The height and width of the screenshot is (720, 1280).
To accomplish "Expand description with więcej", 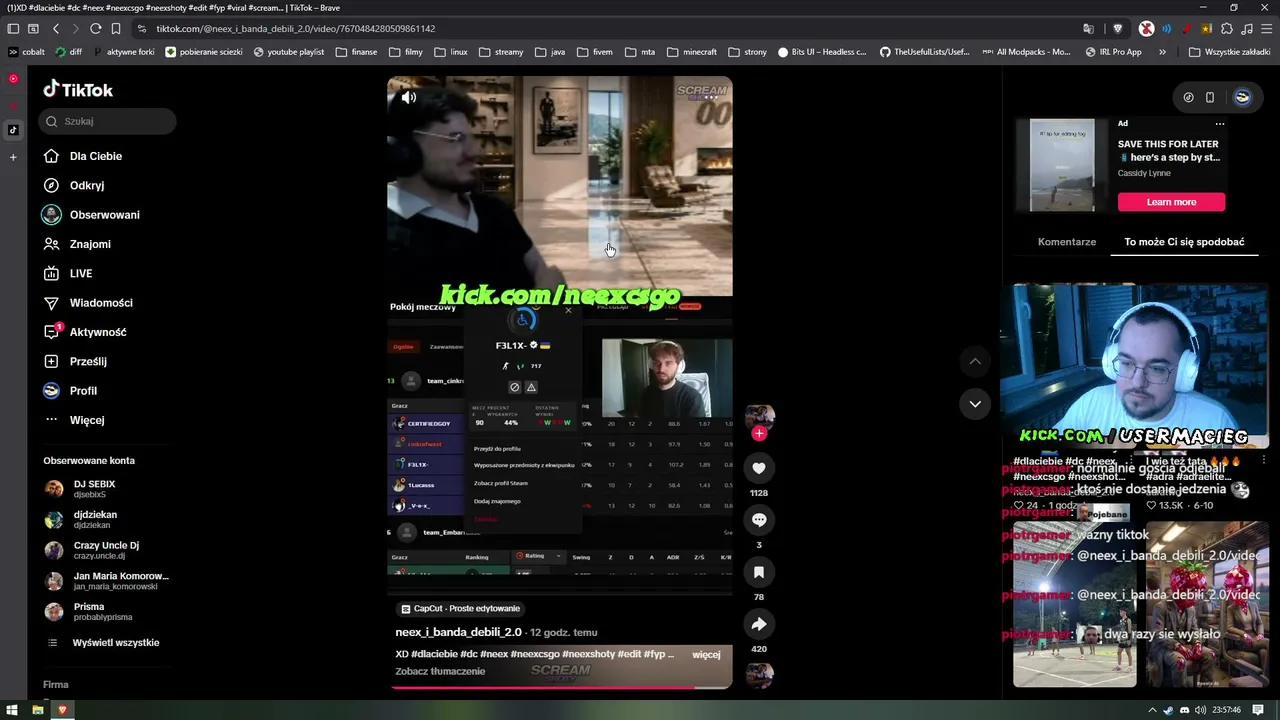I will coord(706,654).
